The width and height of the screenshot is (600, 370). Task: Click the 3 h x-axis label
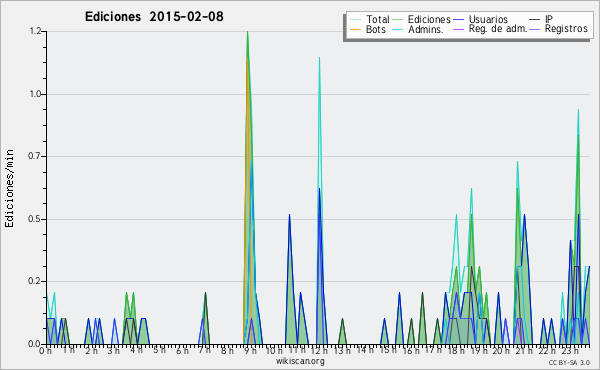[113, 350]
